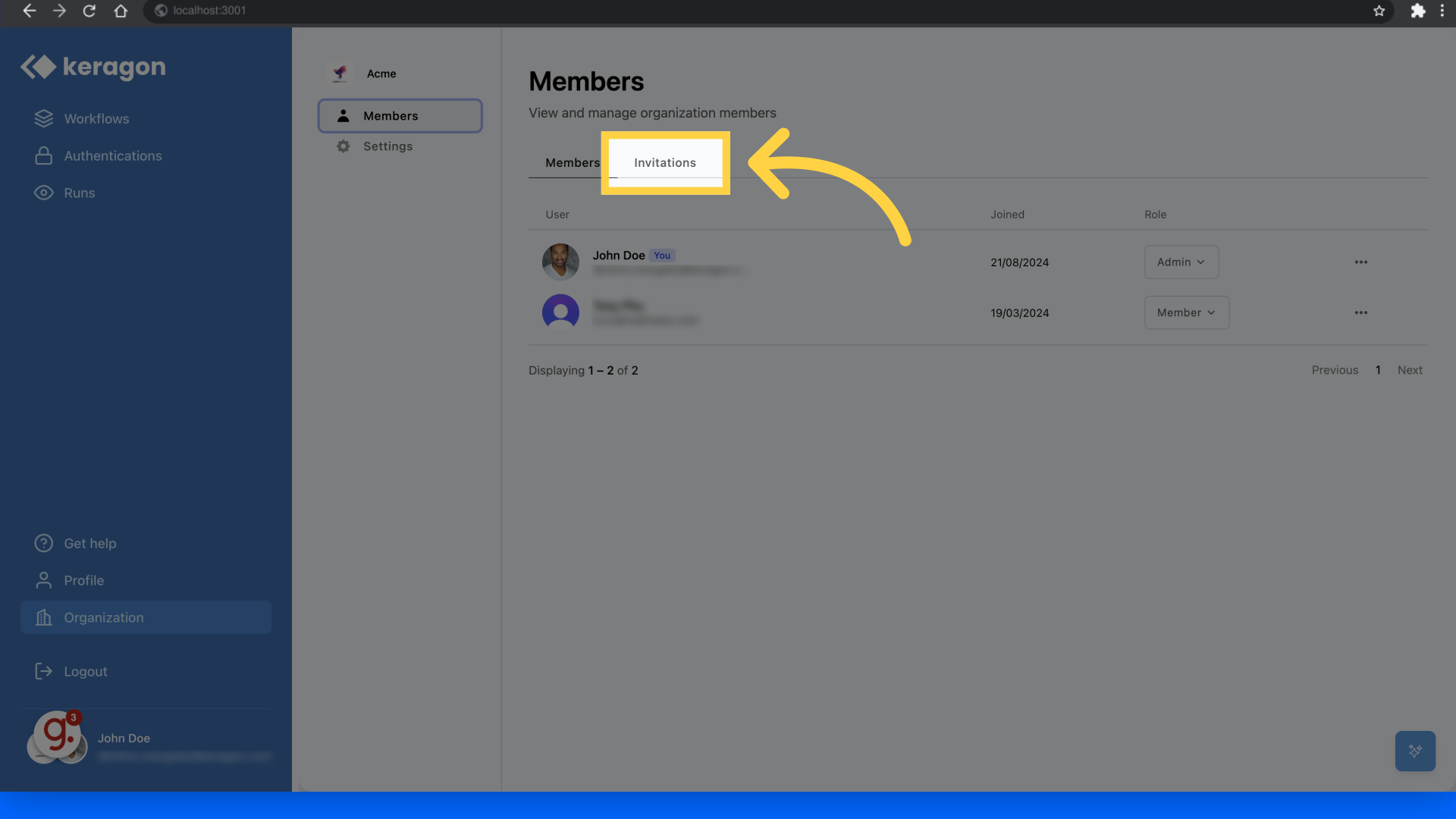Viewport: 1456px width, 819px height.
Task: Open the Runs section
Action: tap(79, 193)
